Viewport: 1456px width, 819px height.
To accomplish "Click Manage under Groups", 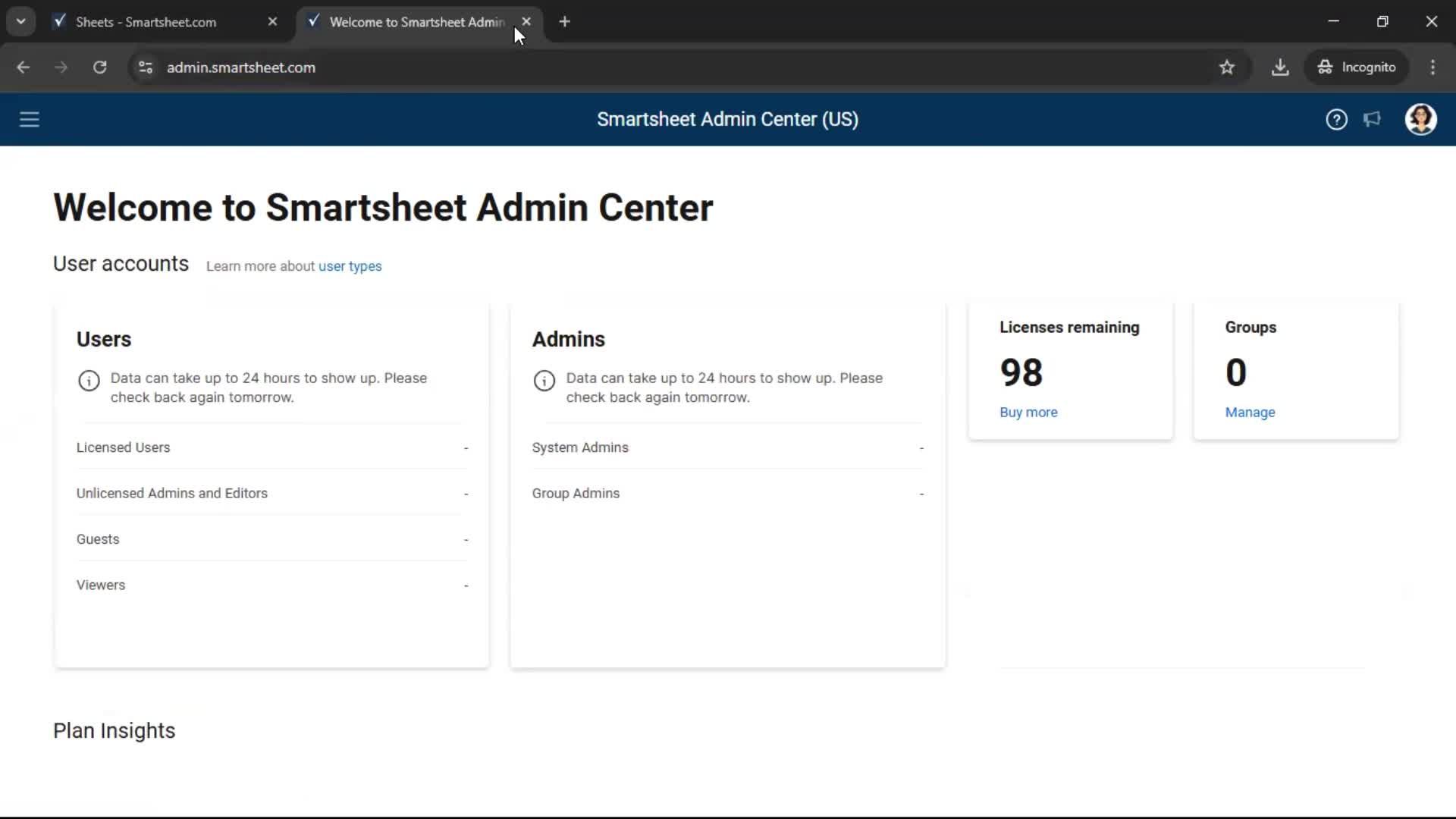I will tap(1250, 413).
